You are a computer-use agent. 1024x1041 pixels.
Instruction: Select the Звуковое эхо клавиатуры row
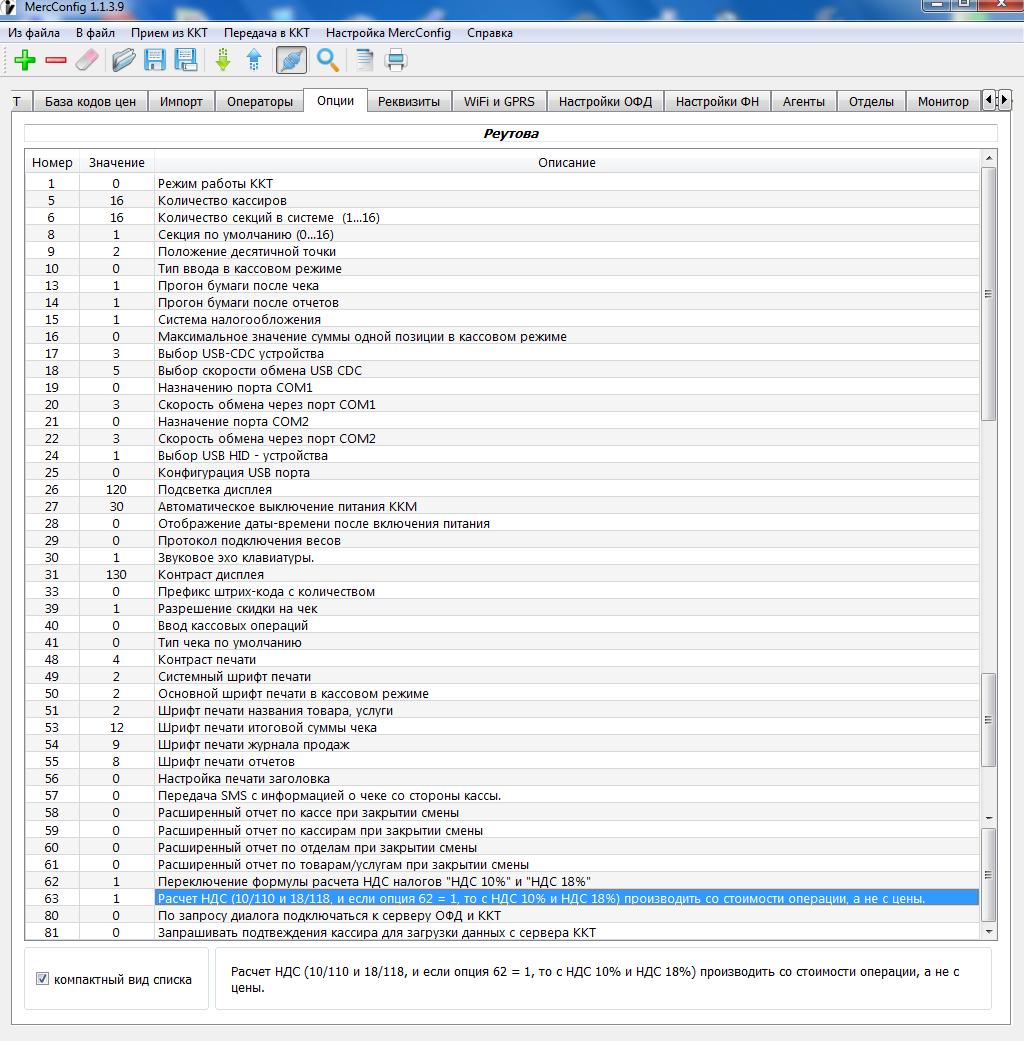coord(502,558)
